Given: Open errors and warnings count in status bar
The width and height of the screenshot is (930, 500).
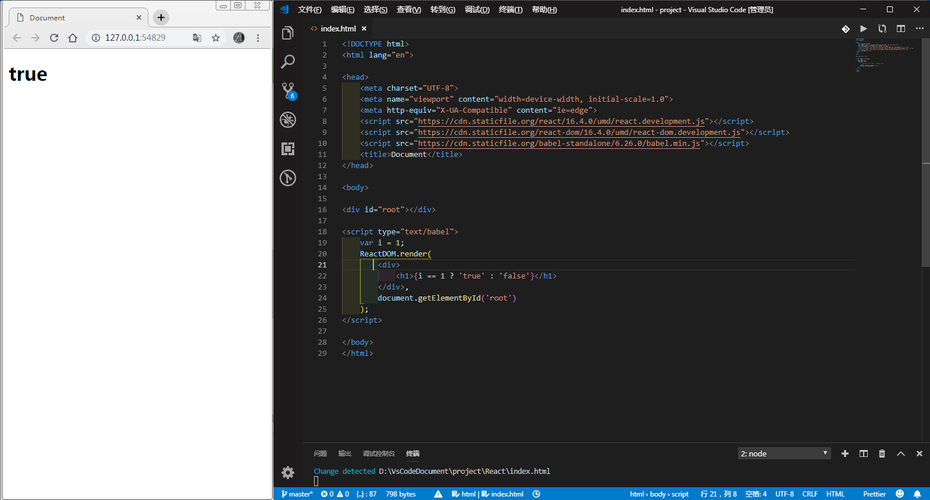Looking at the screenshot, I should (x=335, y=494).
